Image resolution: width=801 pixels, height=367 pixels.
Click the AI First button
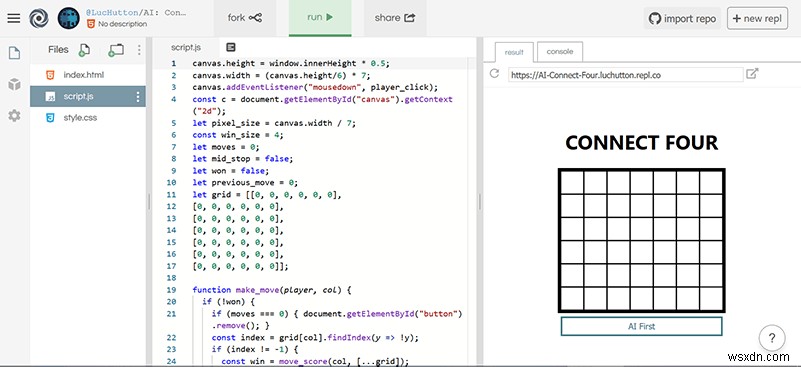point(641,326)
